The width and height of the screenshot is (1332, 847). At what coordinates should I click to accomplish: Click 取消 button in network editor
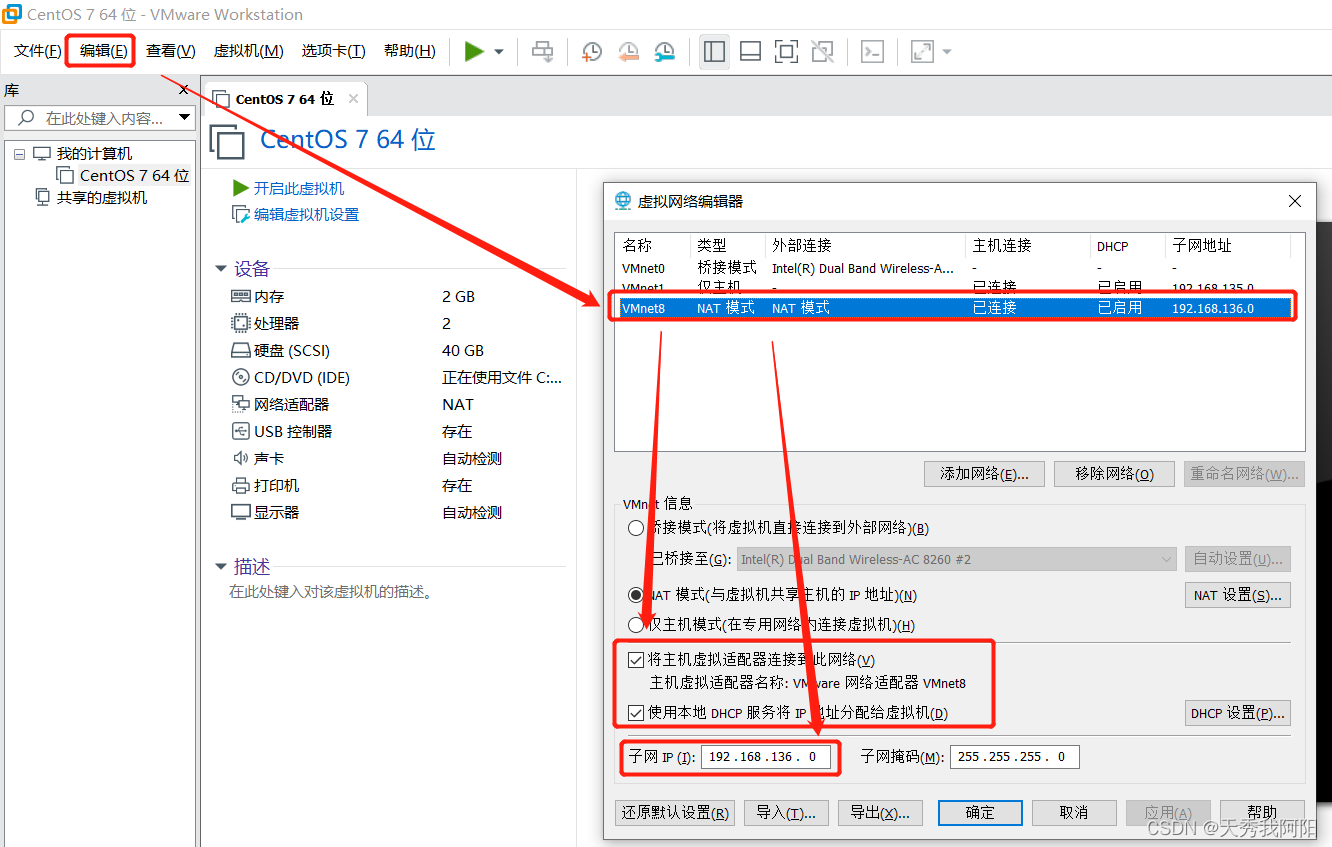pyautogui.click(x=1074, y=812)
